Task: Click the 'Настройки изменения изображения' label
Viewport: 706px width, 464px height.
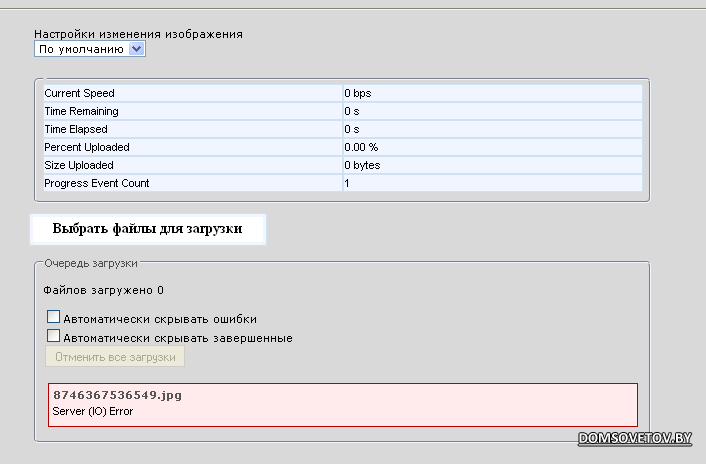Action: [x=138, y=34]
